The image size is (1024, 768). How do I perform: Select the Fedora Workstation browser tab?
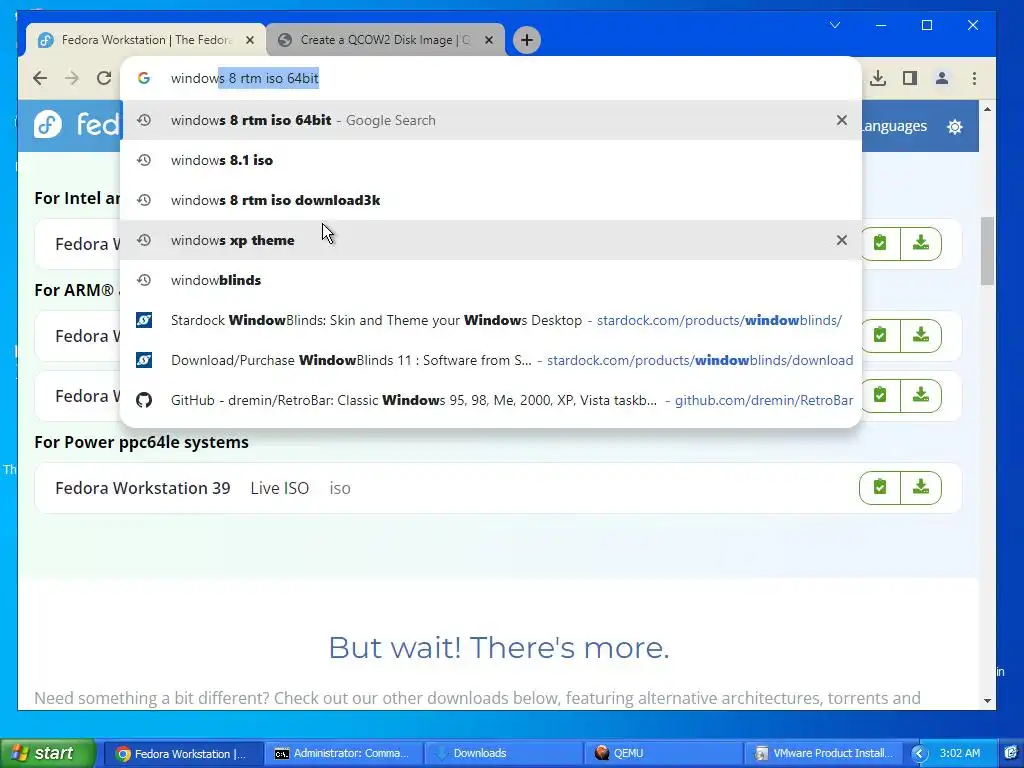point(146,40)
